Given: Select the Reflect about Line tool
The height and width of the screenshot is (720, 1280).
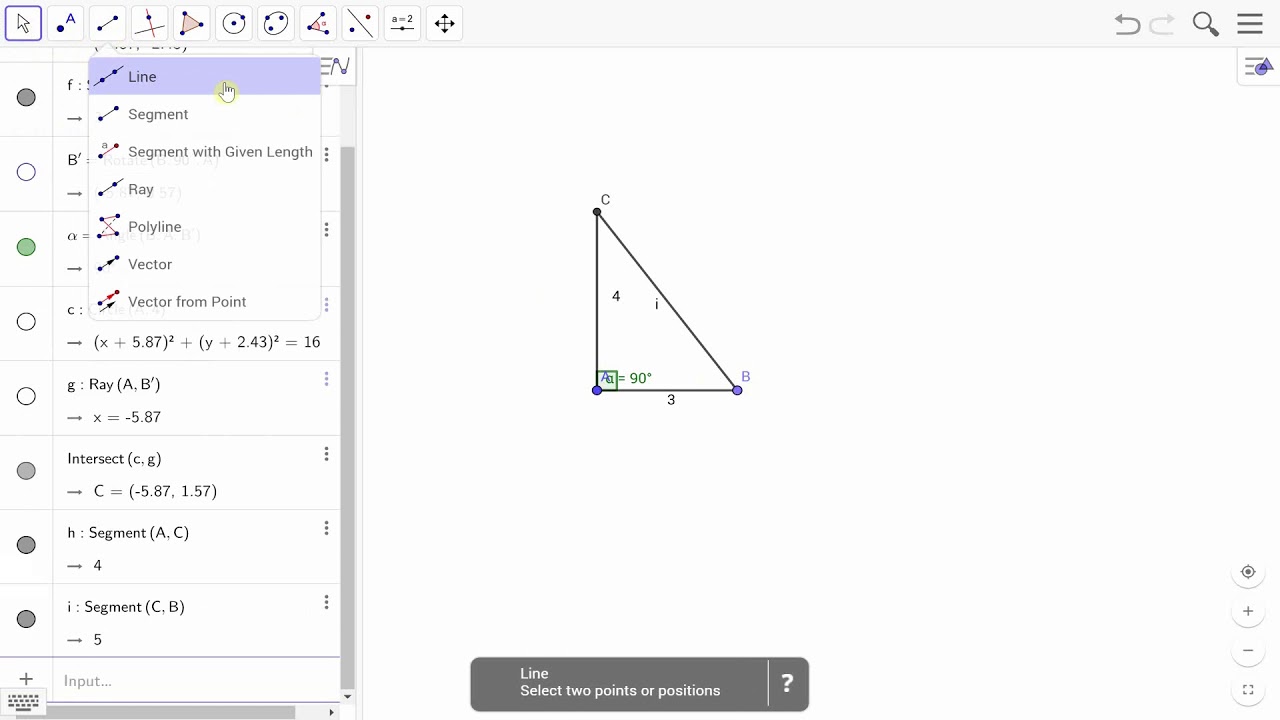Looking at the screenshot, I should (x=360, y=23).
